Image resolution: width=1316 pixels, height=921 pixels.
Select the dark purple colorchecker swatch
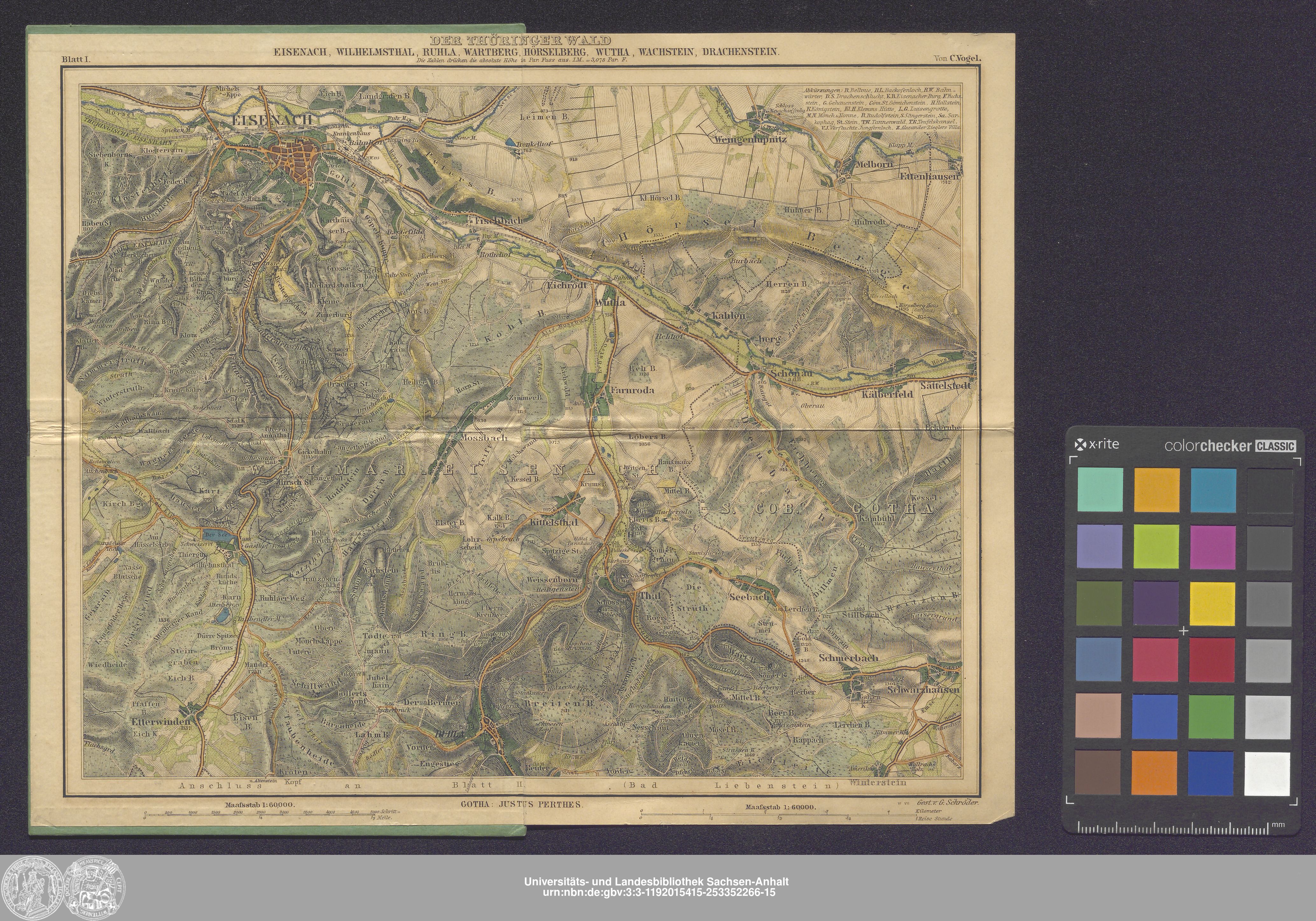click(x=1156, y=604)
